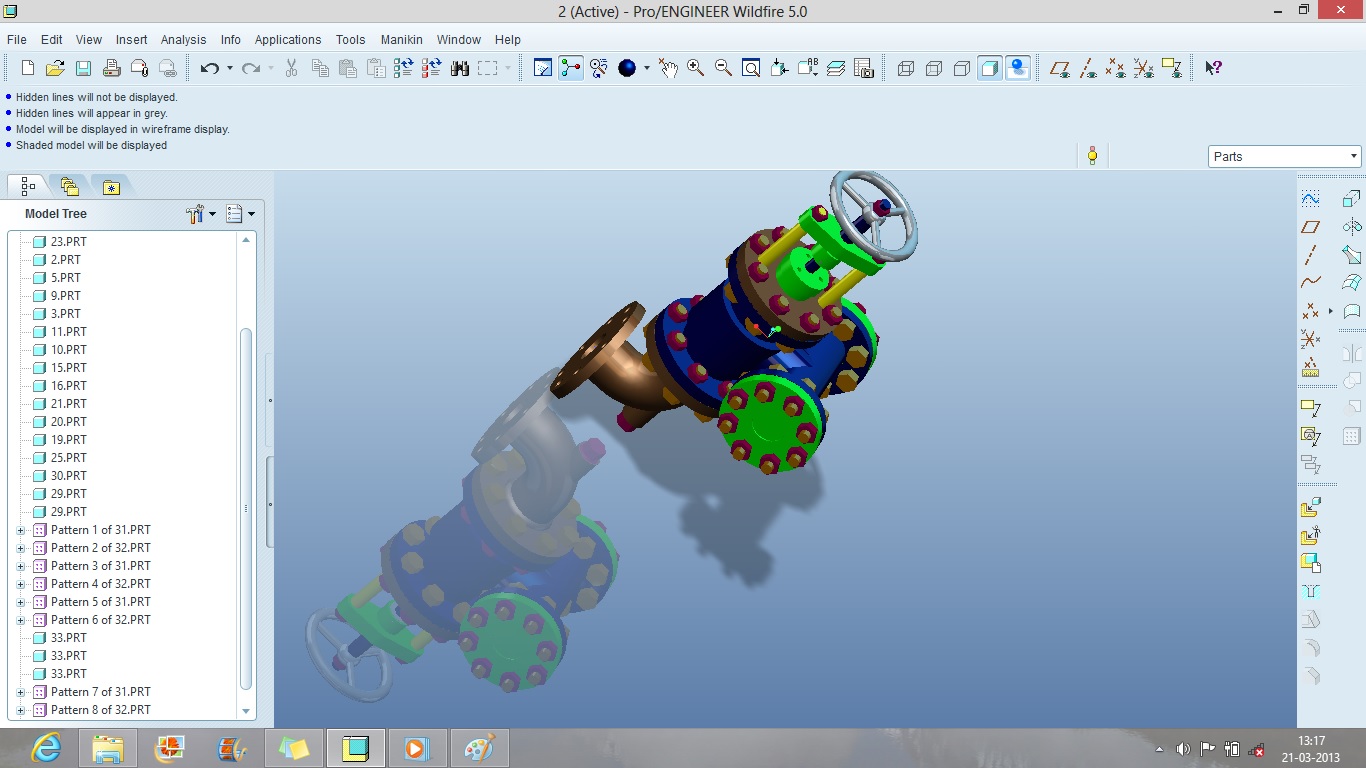Open Internet Explorer from taskbar
The height and width of the screenshot is (768, 1366).
click(x=46, y=748)
